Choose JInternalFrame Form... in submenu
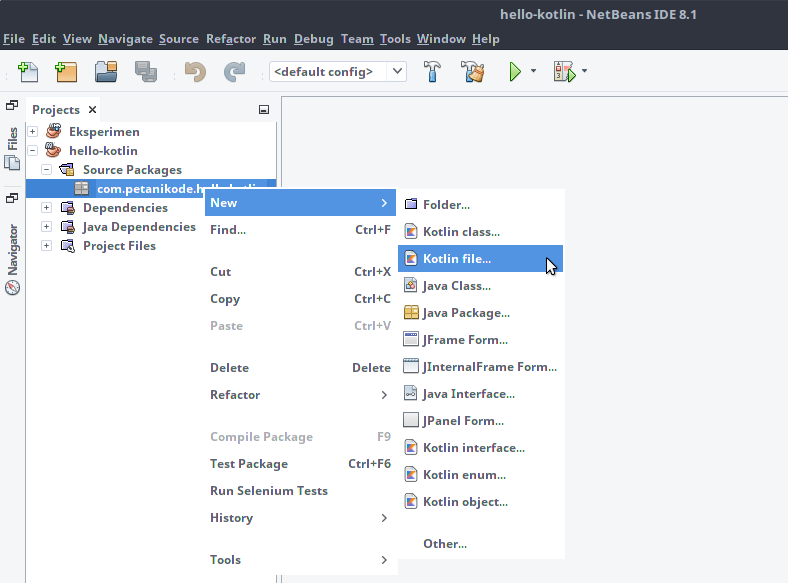Viewport: 788px width, 583px height. [480, 367]
